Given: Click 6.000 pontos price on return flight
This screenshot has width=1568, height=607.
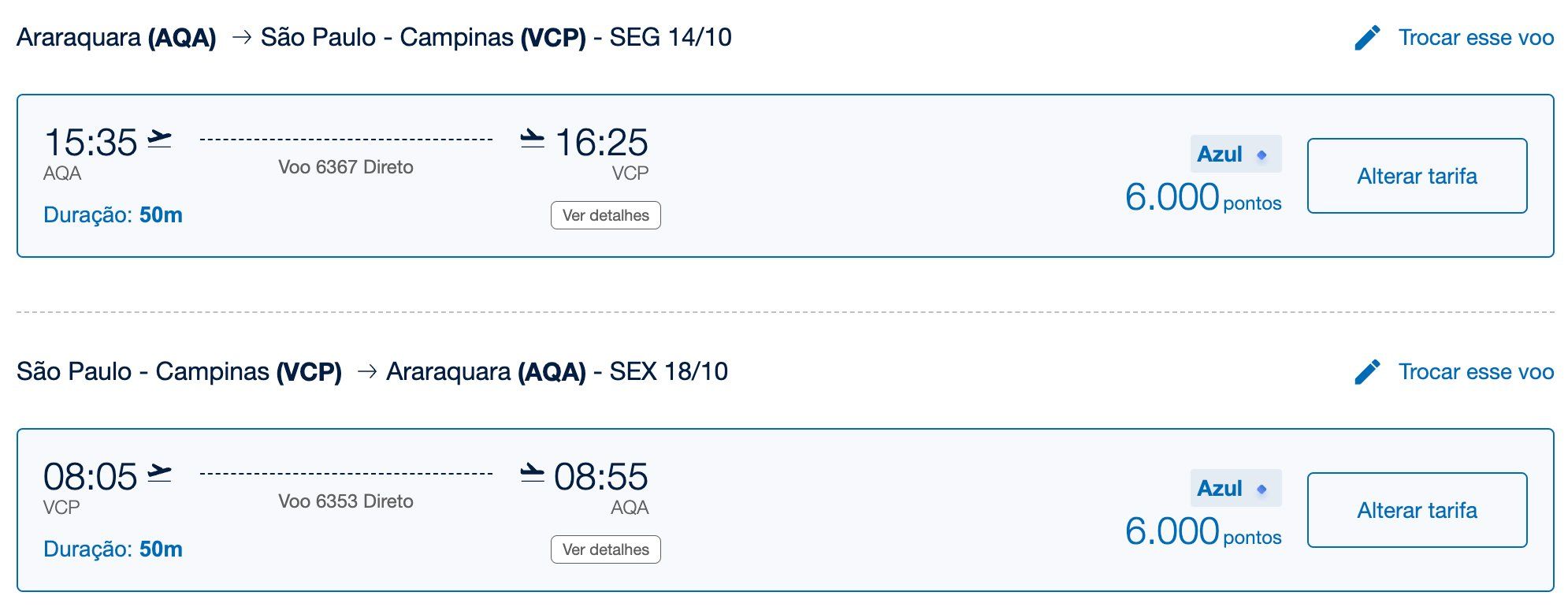Looking at the screenshot, I should coord(1203,531).
